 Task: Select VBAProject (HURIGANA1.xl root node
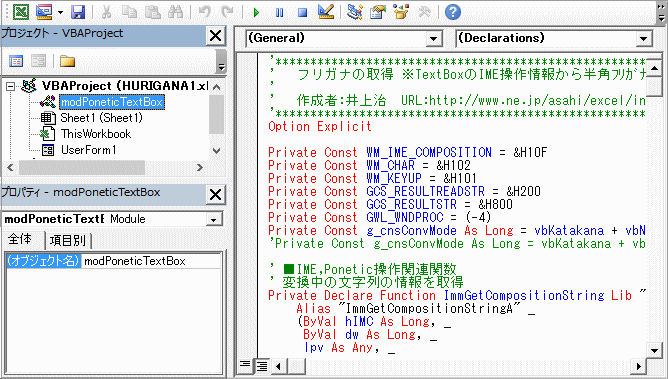pyautogui.click(x=125, y=86)
